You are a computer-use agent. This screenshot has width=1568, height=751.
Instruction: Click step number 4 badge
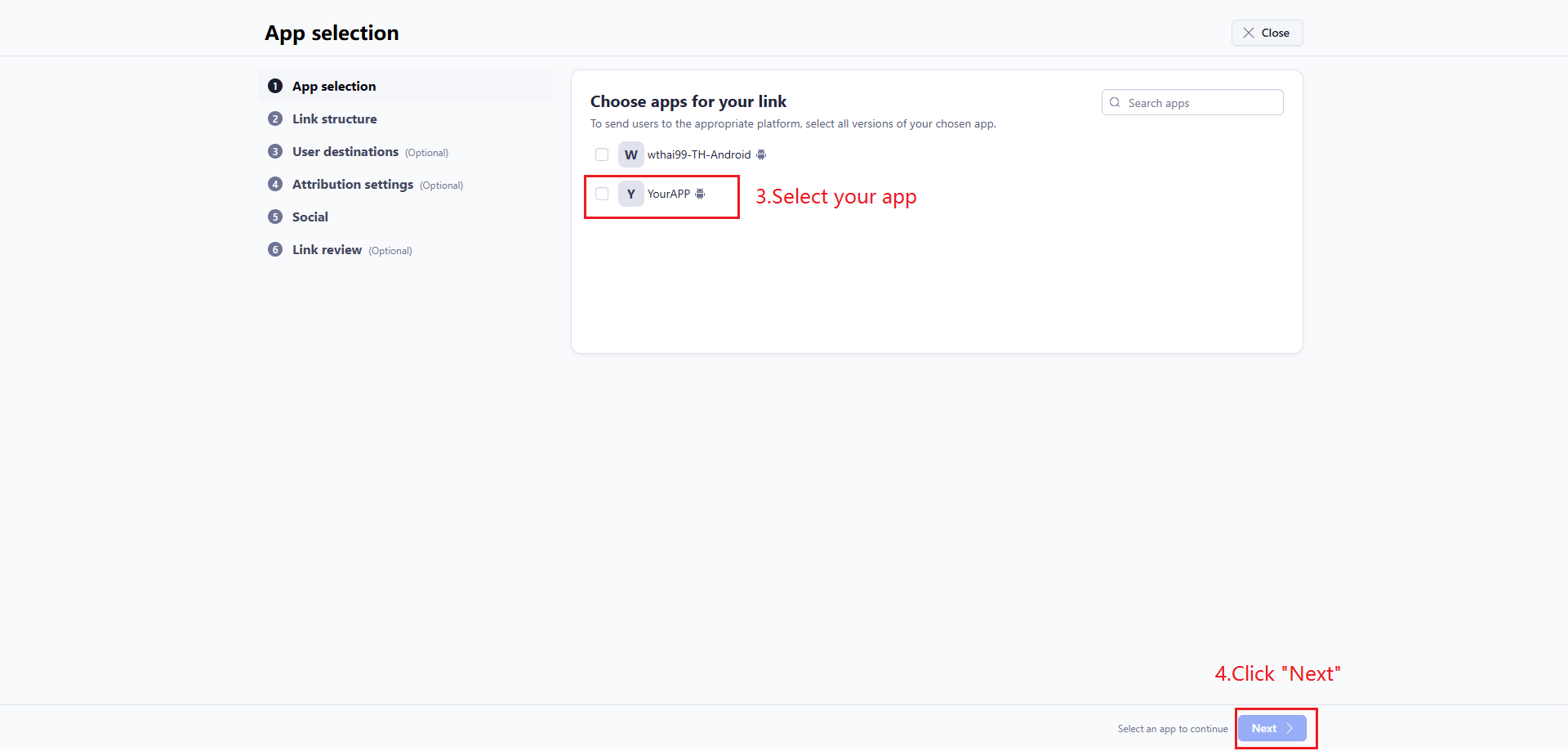[275, 184]
